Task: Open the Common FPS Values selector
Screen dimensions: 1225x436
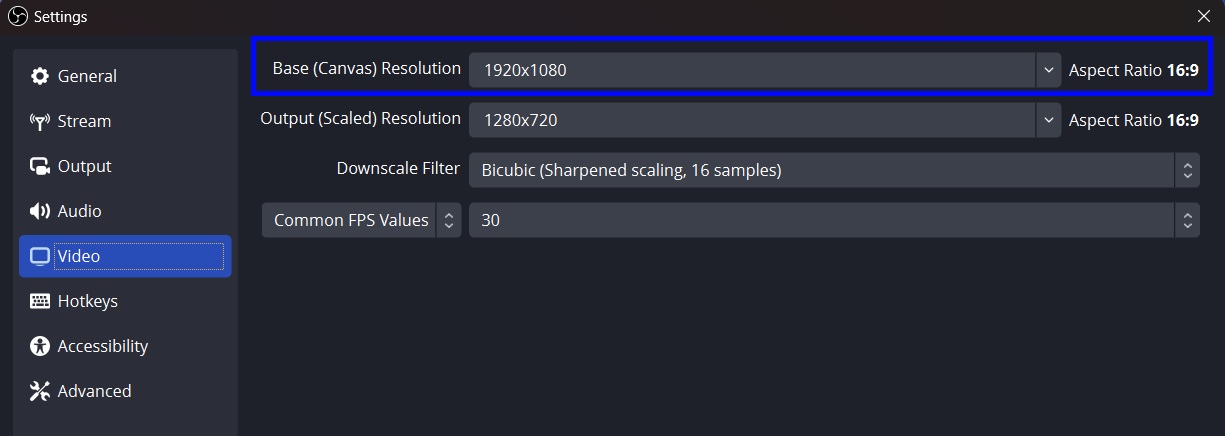Action: (x=361, y=220)
